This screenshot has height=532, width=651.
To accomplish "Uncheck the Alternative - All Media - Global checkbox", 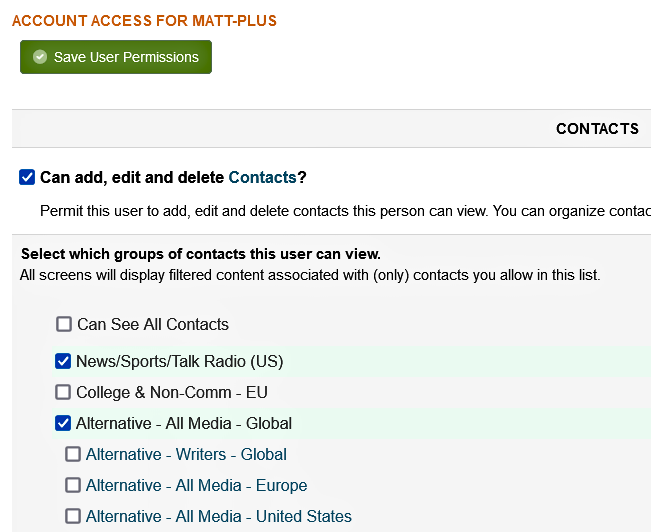I will [63, 423].
